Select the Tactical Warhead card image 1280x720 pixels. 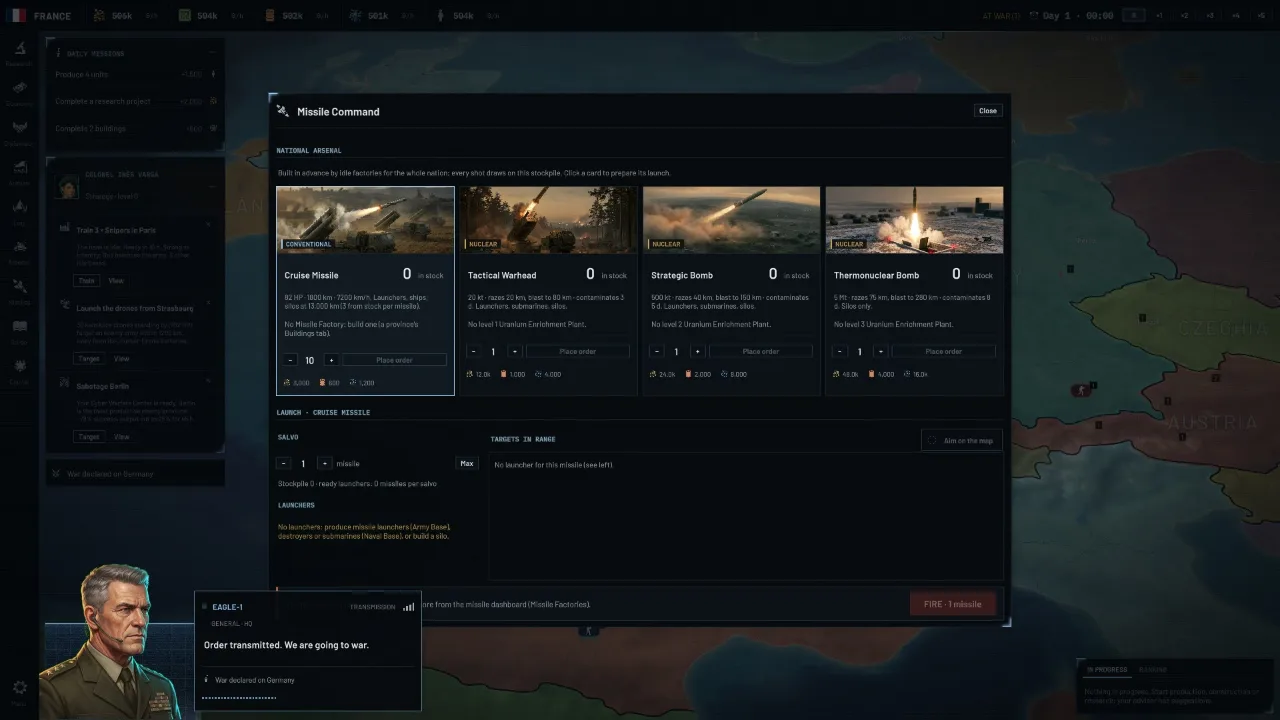tap(548, 220)
